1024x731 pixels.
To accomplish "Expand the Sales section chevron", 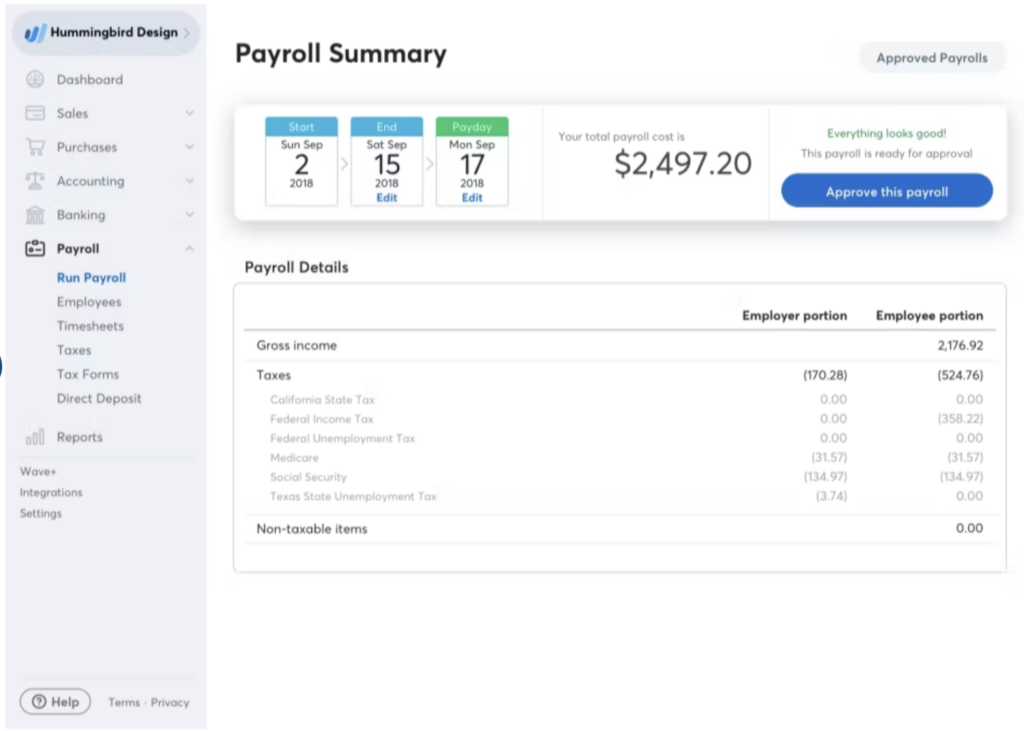I will pos(188,113).
